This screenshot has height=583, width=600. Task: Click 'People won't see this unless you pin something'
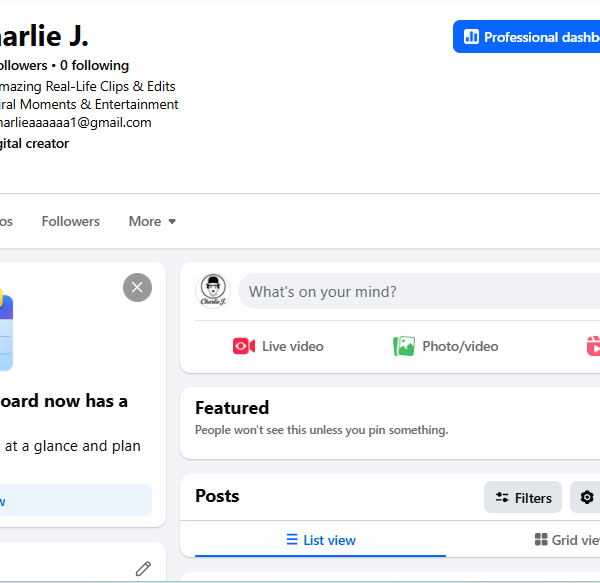(321, 430)
